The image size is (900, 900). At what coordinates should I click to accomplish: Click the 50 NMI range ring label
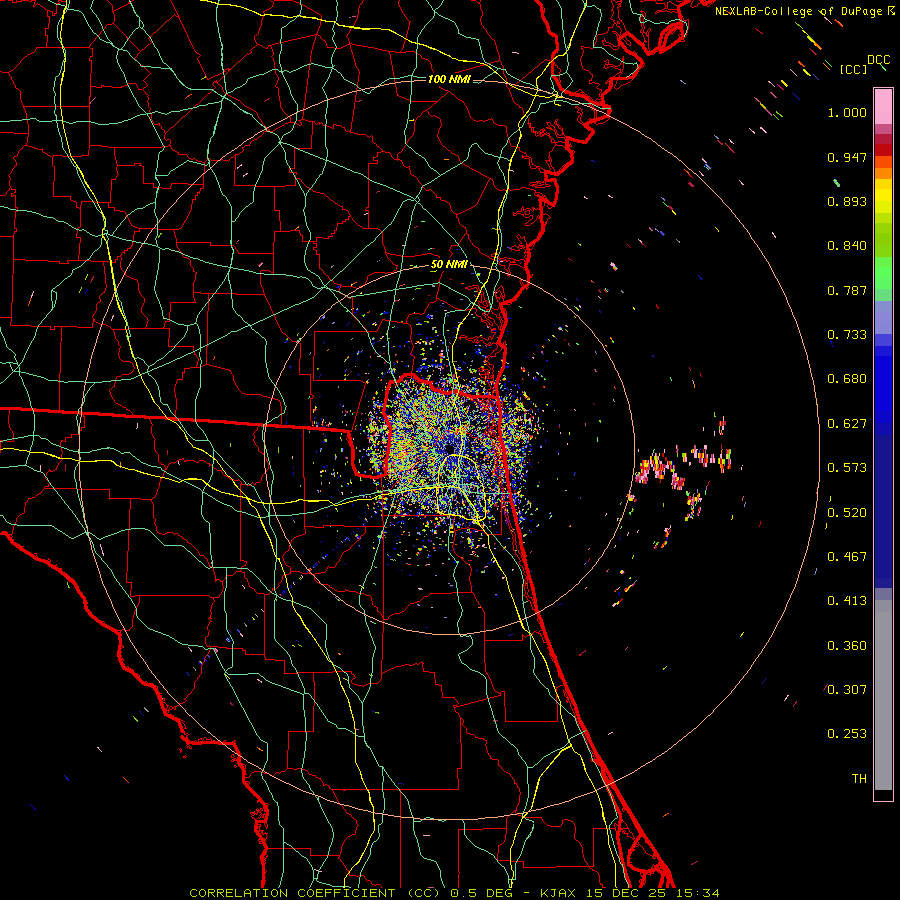click(449, 265)
